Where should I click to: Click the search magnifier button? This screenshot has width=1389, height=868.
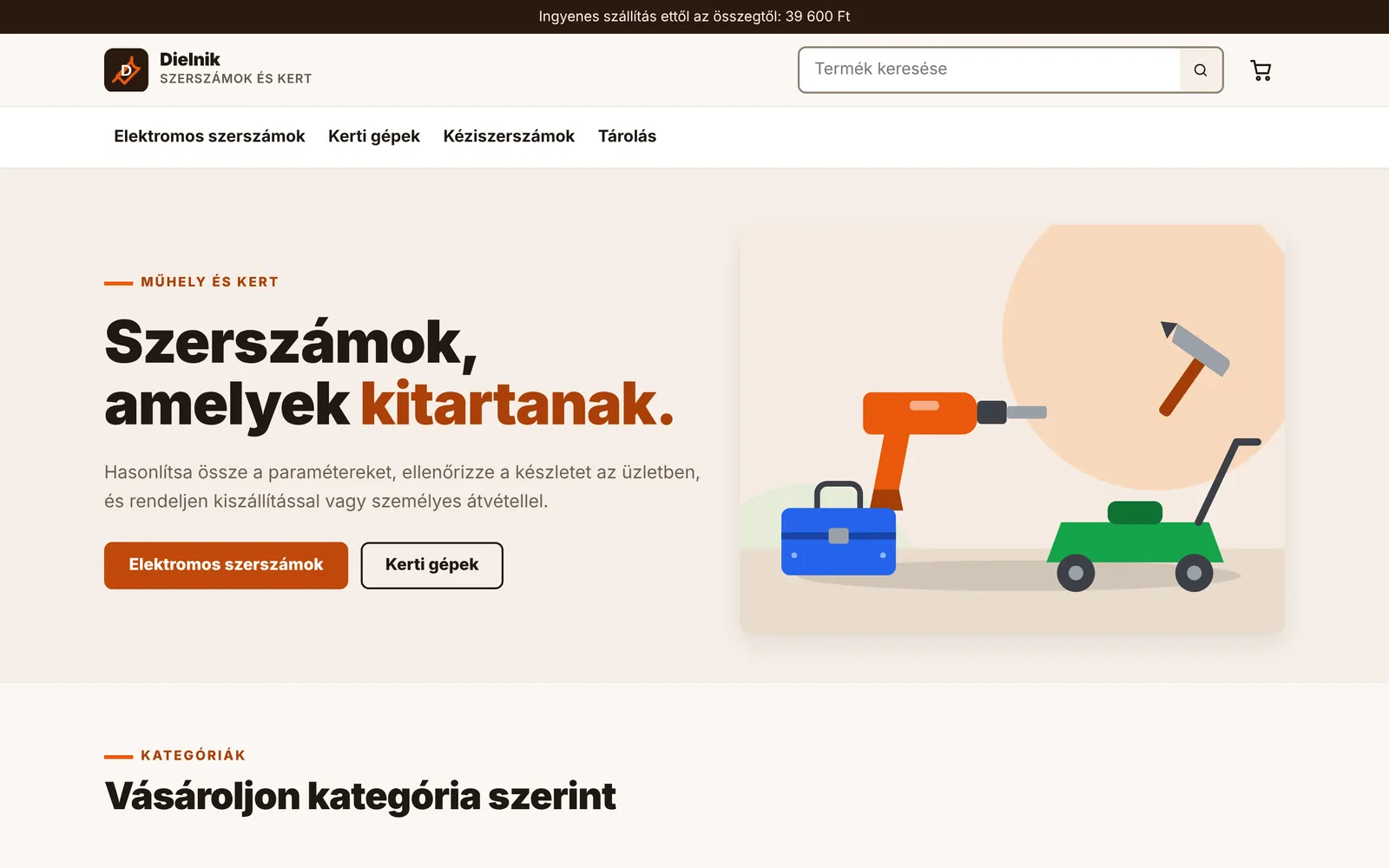(x=1201, y=70)
